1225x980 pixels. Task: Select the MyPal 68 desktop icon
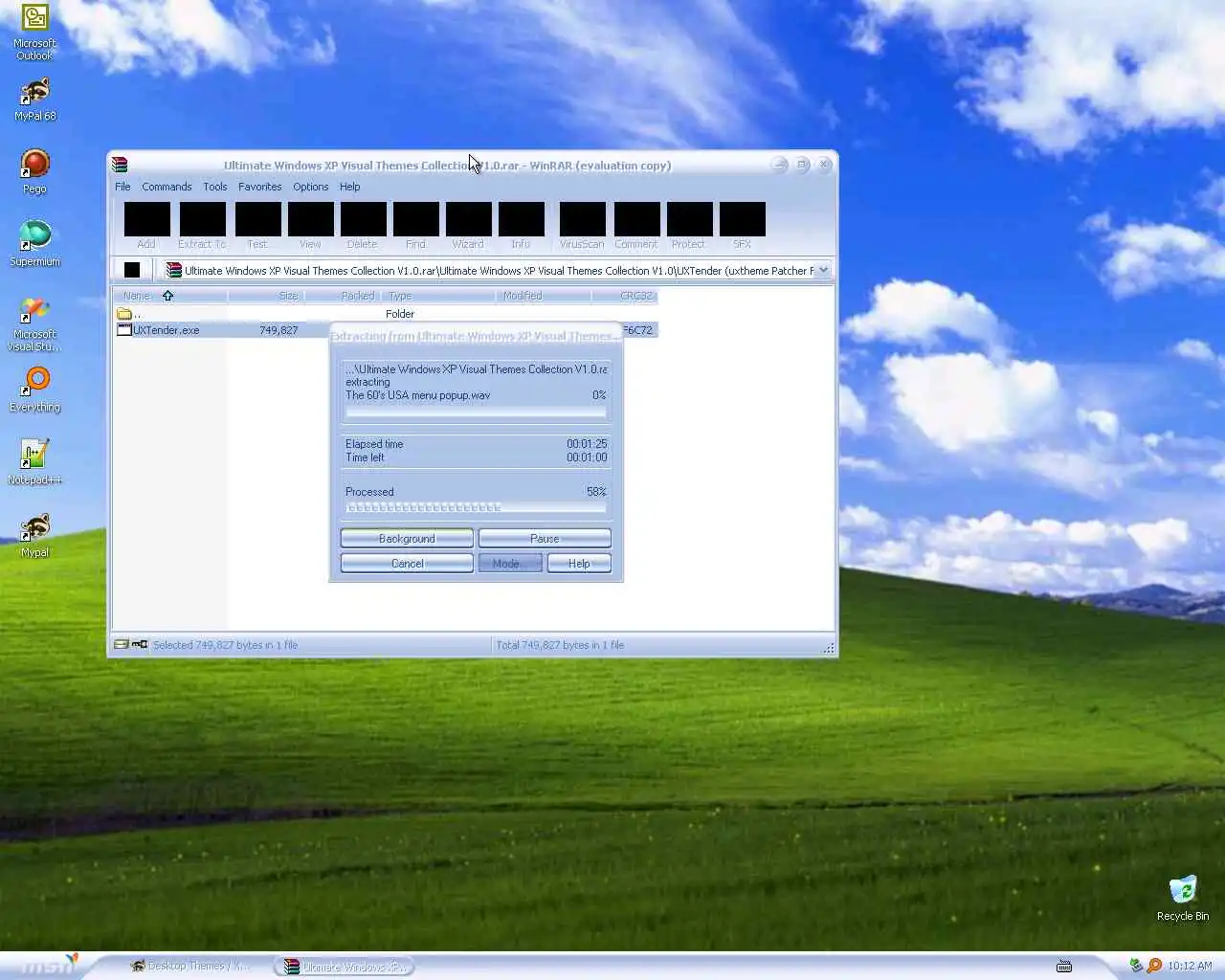34,100
